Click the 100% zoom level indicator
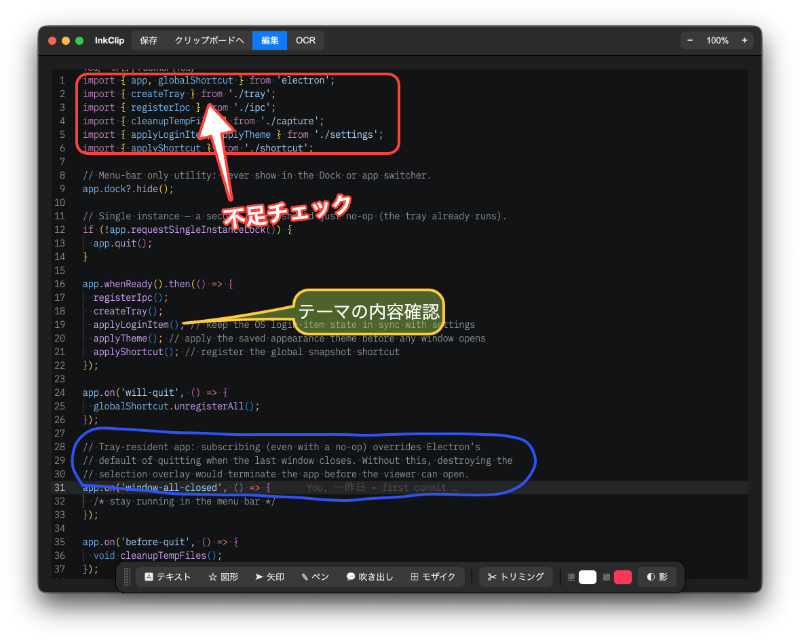The height and width of the screenshot is (643, 800). click(x=717, y=40)
